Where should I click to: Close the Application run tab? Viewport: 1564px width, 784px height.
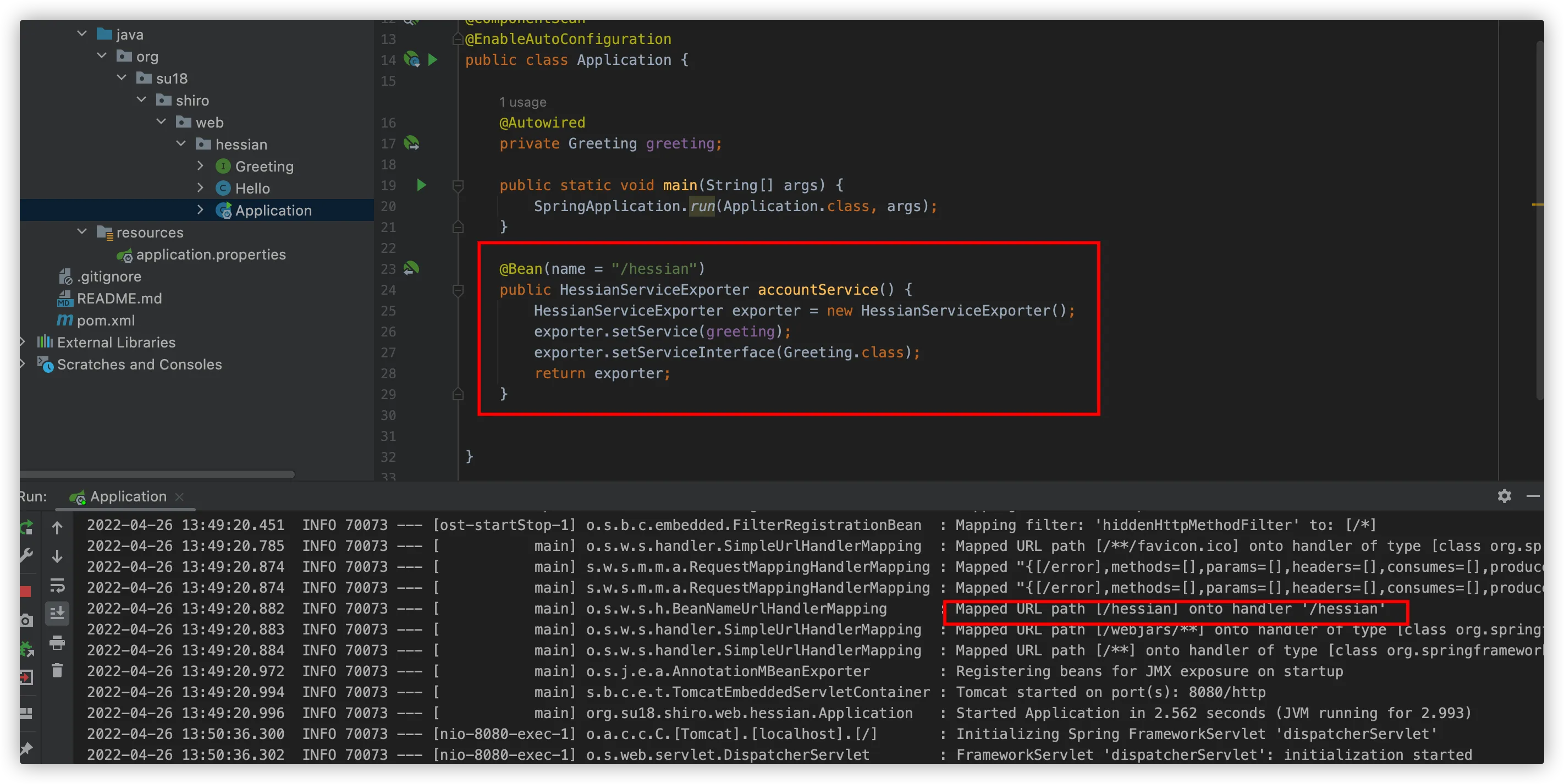pyautogui.click(x=179, y=496)
